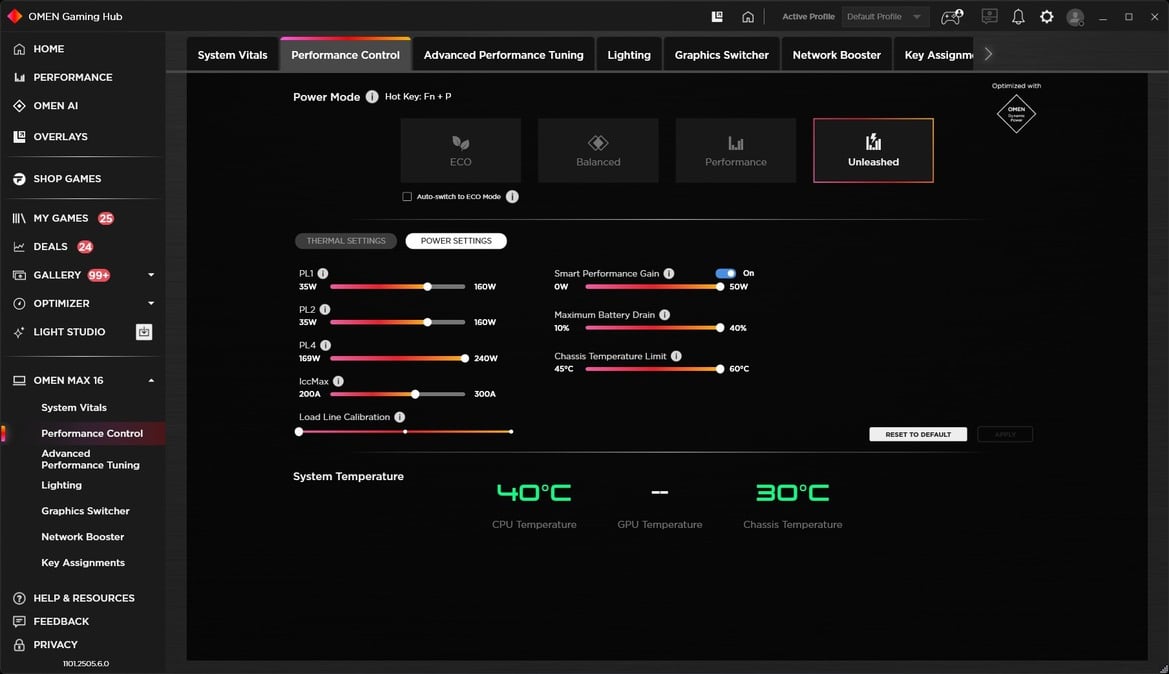This screenshot has height=674, width=1169.
Task: Show IccMax info tooltip
Action: point(338,381)
